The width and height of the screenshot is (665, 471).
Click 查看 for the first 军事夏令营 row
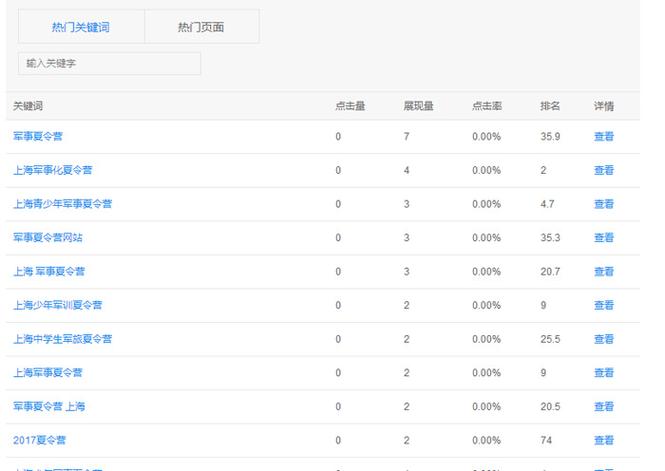[603, 136]
